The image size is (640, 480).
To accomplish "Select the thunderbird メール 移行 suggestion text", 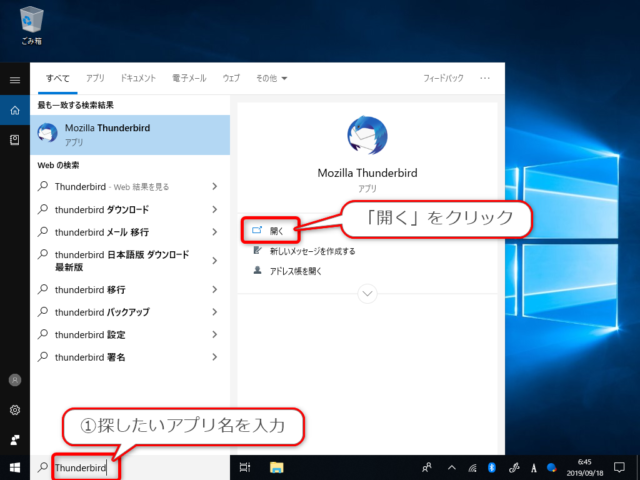I will (102, 232).
